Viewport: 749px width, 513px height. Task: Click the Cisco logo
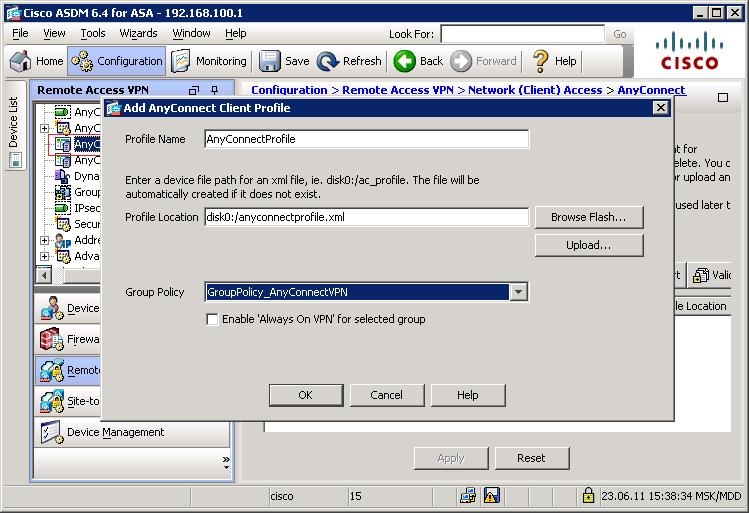[x=689, y=51]
